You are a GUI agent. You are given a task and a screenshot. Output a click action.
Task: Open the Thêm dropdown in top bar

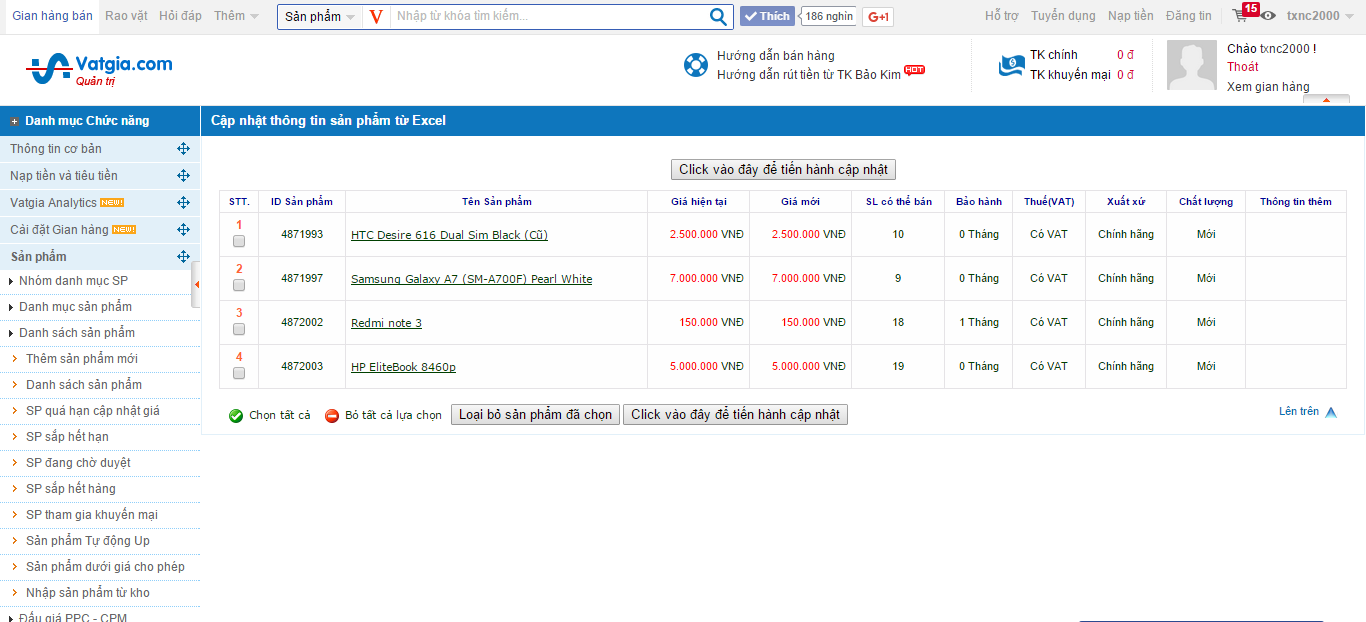236,16
